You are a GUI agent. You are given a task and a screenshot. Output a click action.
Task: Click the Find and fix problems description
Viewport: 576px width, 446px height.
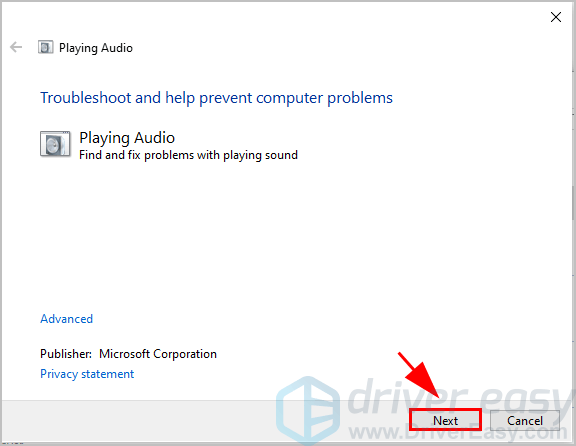[x=188, y=155]
